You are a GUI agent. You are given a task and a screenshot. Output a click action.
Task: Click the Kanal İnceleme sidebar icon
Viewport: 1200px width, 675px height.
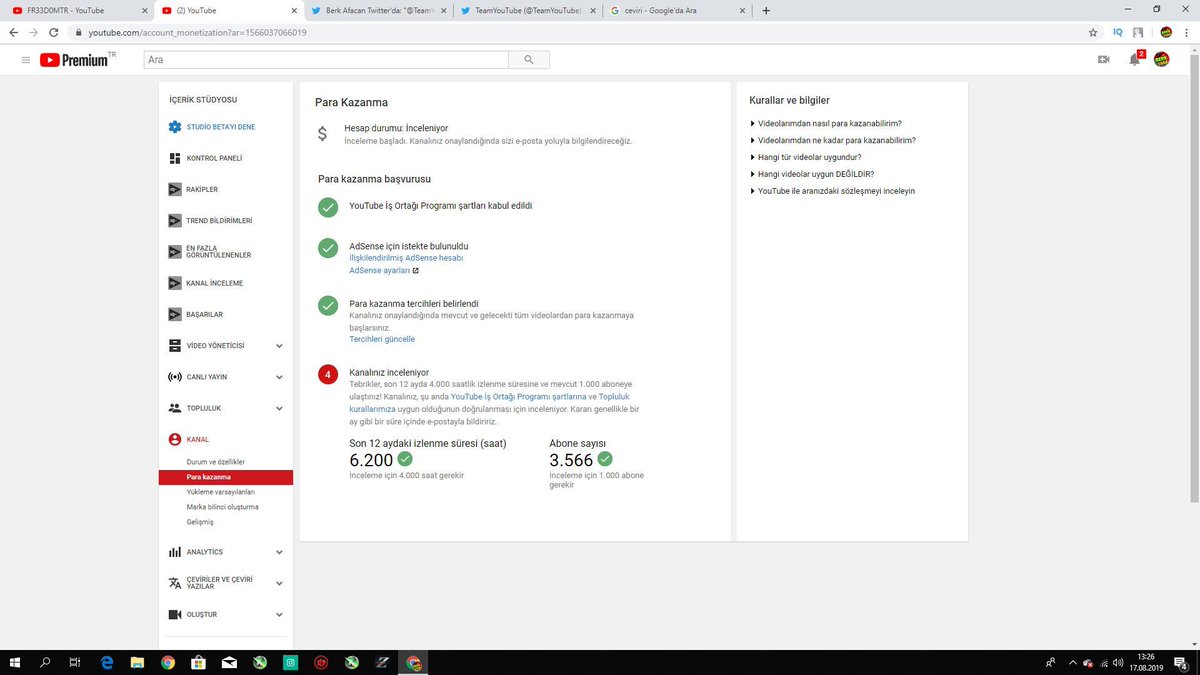pyautogui.click(x=175, y=283)
